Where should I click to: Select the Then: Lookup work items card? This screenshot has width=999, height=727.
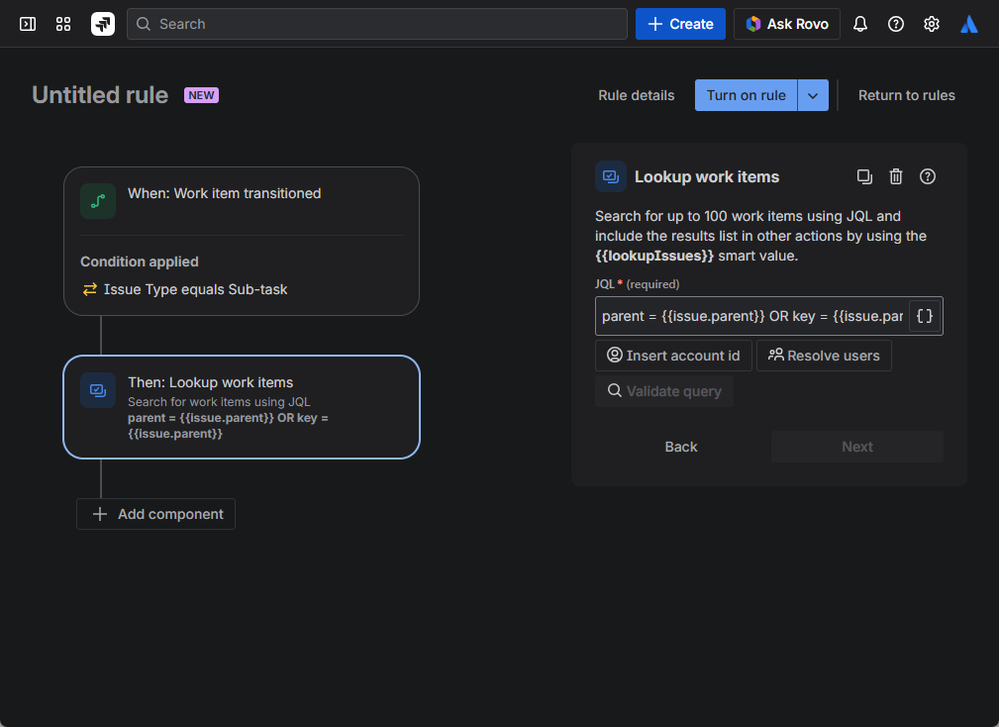241,407
